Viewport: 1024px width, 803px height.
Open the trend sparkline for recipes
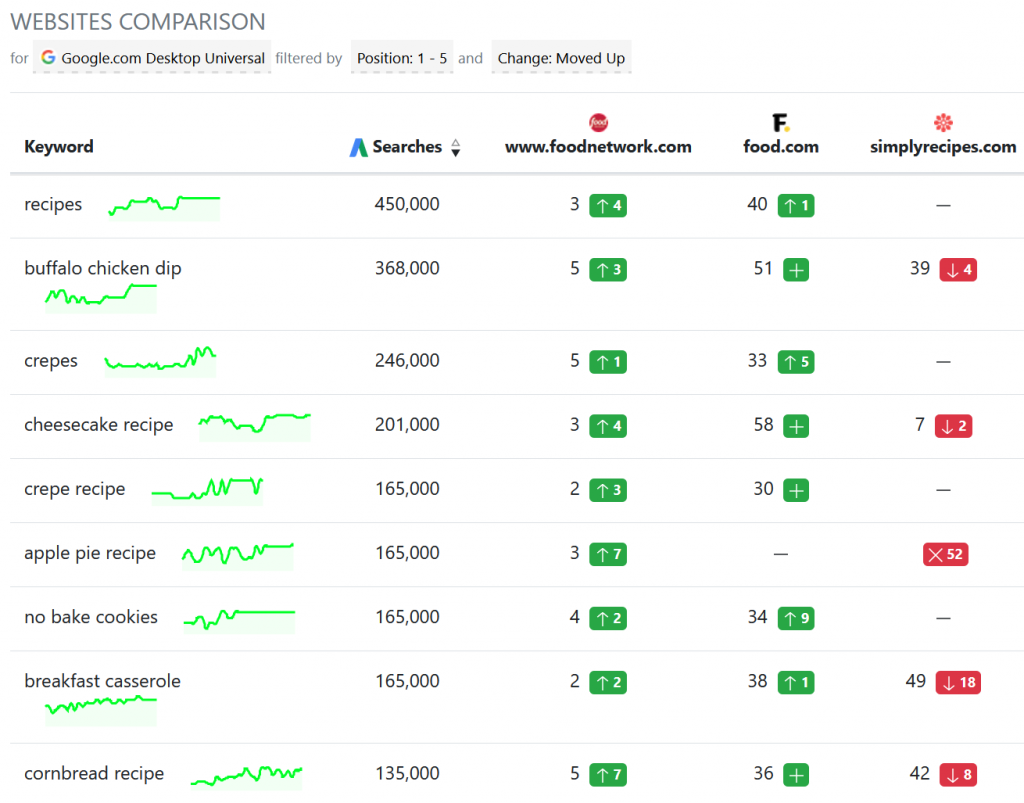pyautogui.click(x=165, y=207)
